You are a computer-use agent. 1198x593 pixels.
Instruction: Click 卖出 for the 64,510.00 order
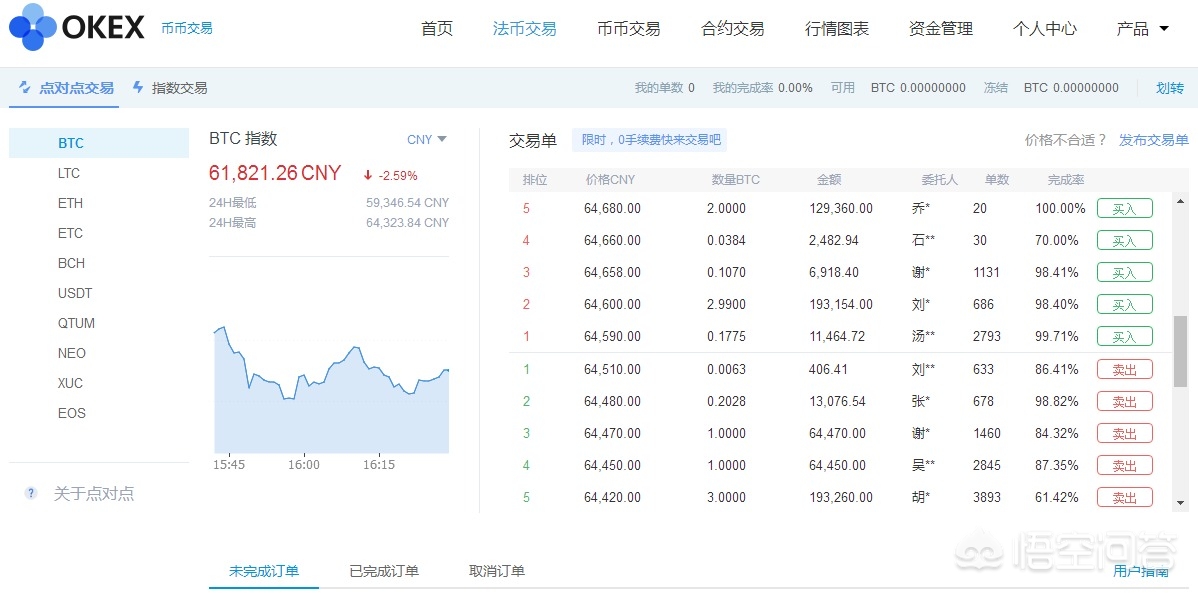click(1124, 369)
